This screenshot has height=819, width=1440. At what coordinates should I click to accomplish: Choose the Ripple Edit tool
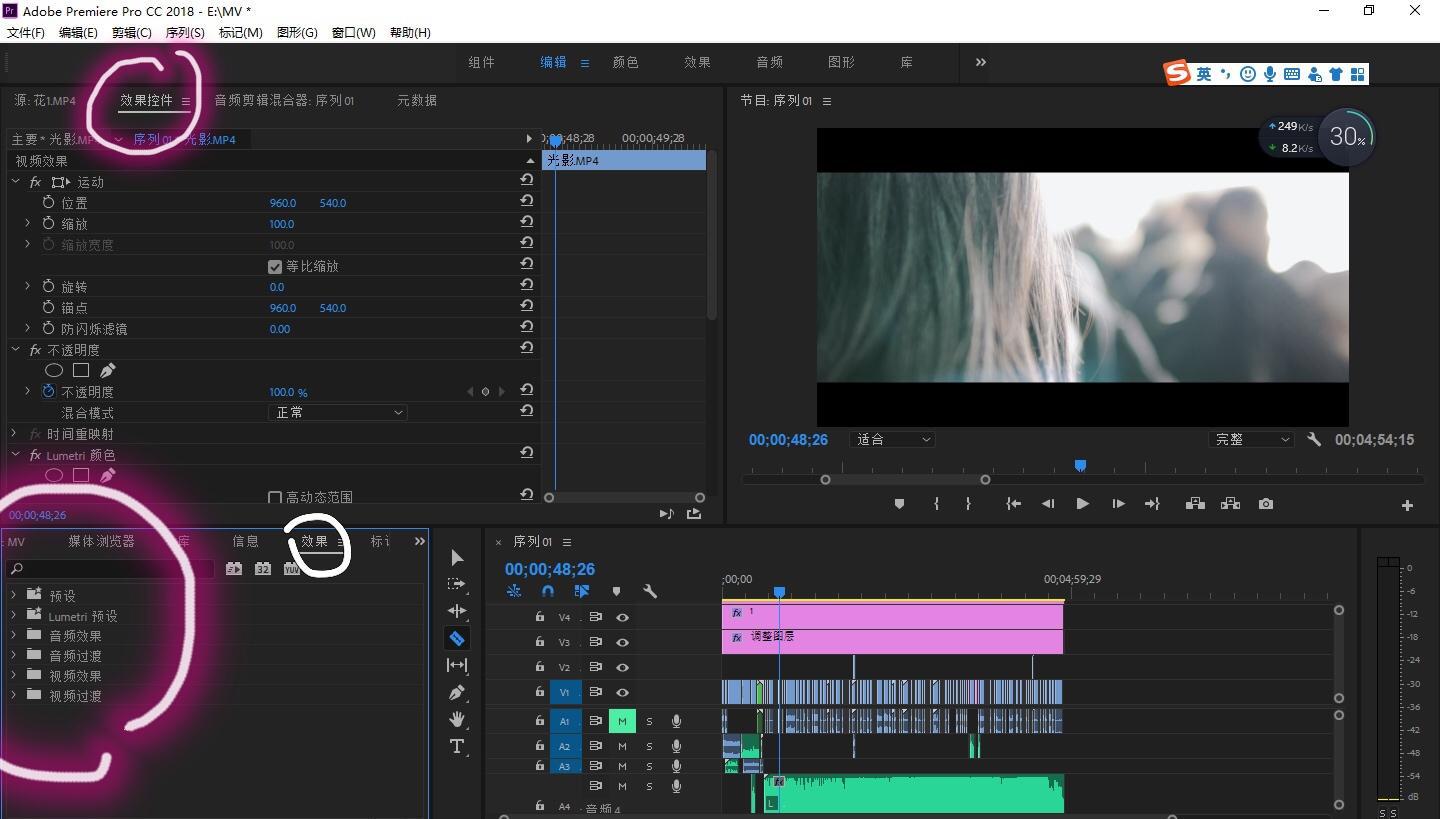point(457,611)
